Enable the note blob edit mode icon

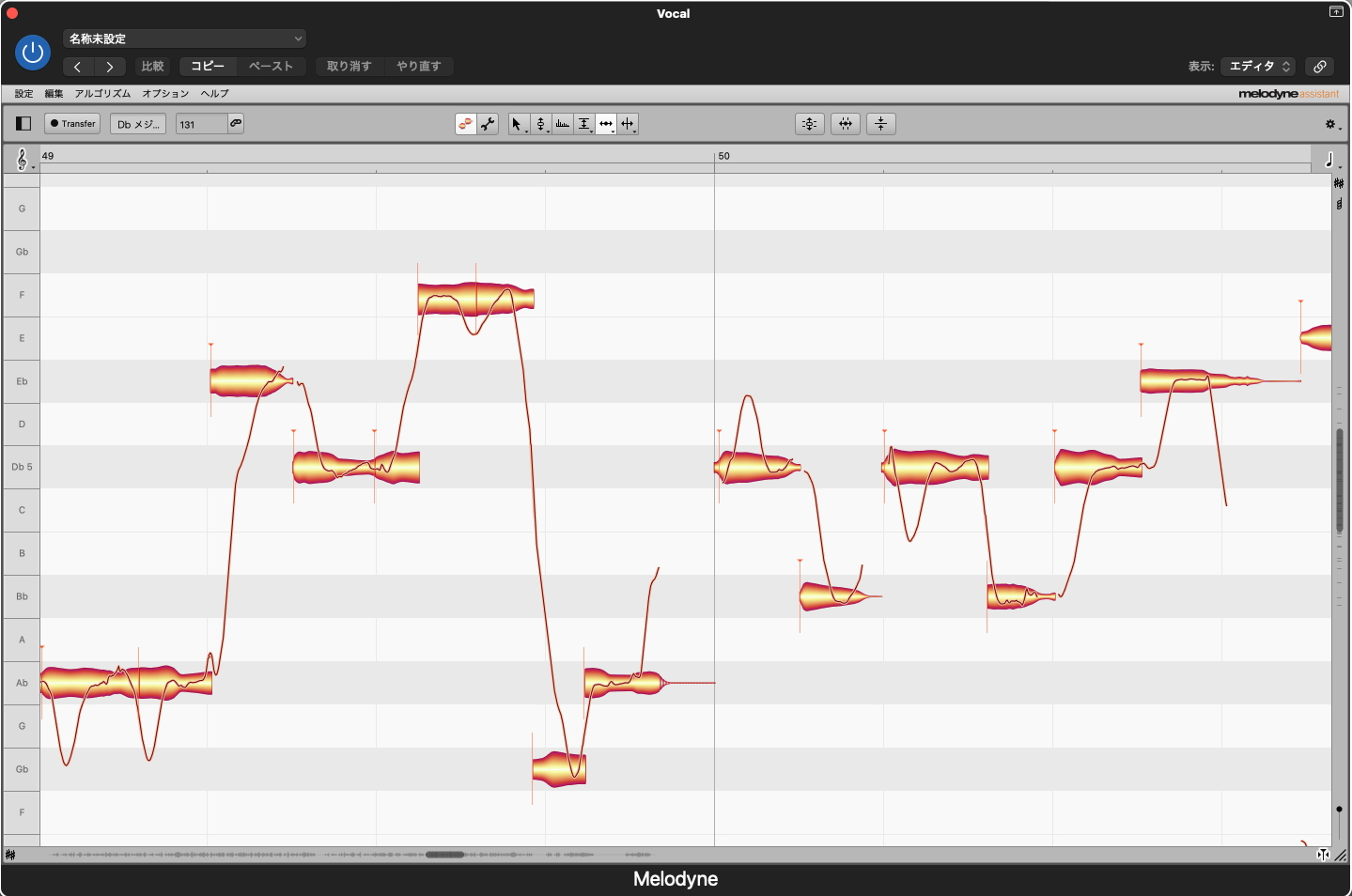pyautogui.click(x=465, y=124)
